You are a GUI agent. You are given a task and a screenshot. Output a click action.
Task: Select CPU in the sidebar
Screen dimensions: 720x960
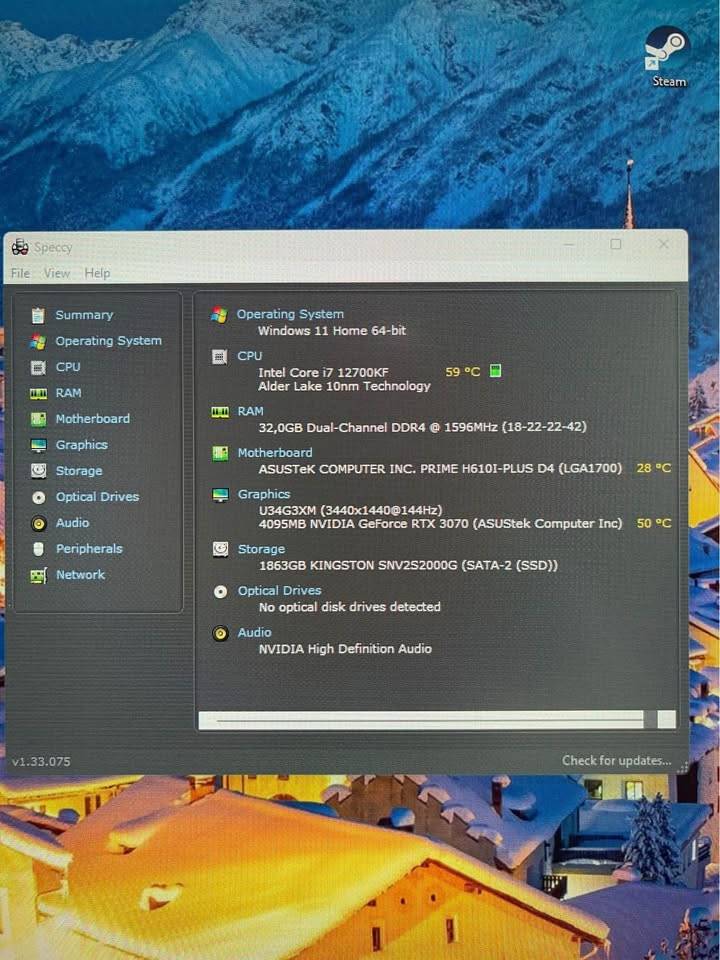[68, 367]
